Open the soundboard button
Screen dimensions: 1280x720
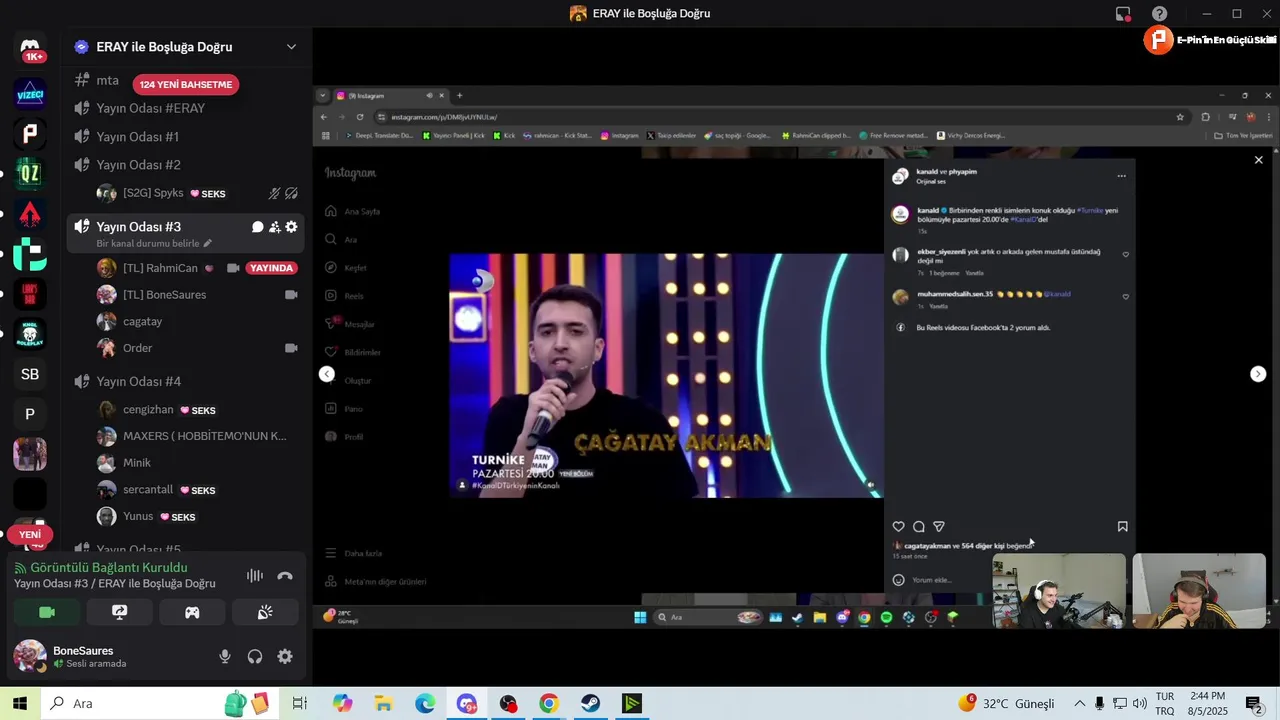point(265,612)
